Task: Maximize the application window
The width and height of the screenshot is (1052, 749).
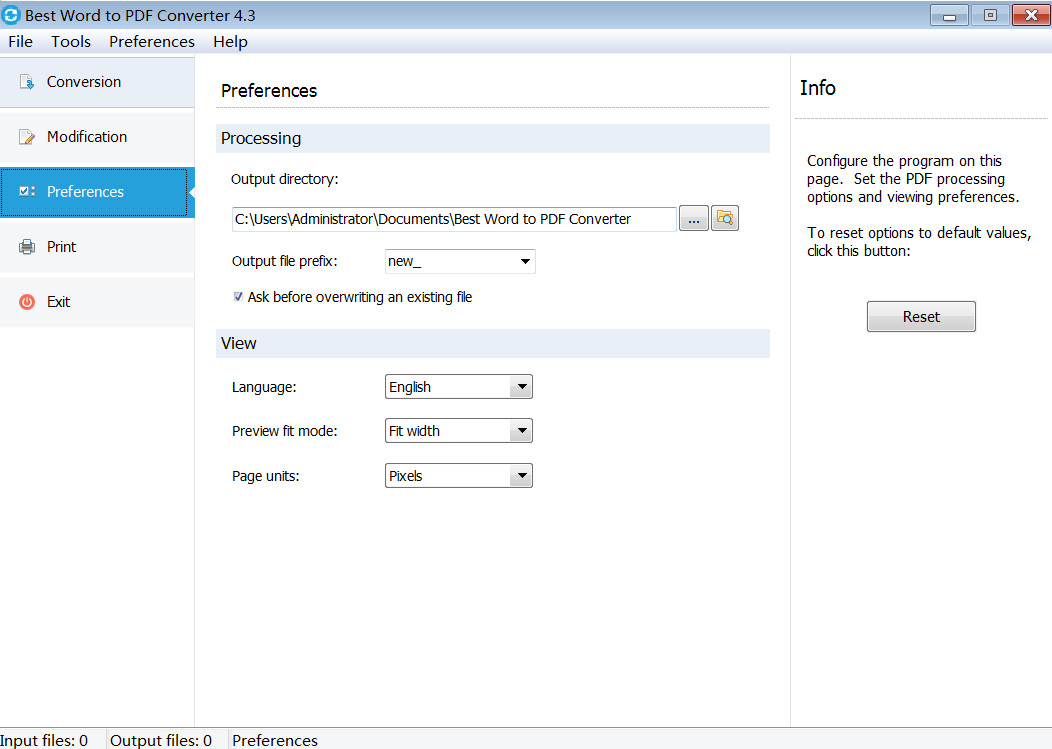Action: pyautogui.click(x=990, y=15)
